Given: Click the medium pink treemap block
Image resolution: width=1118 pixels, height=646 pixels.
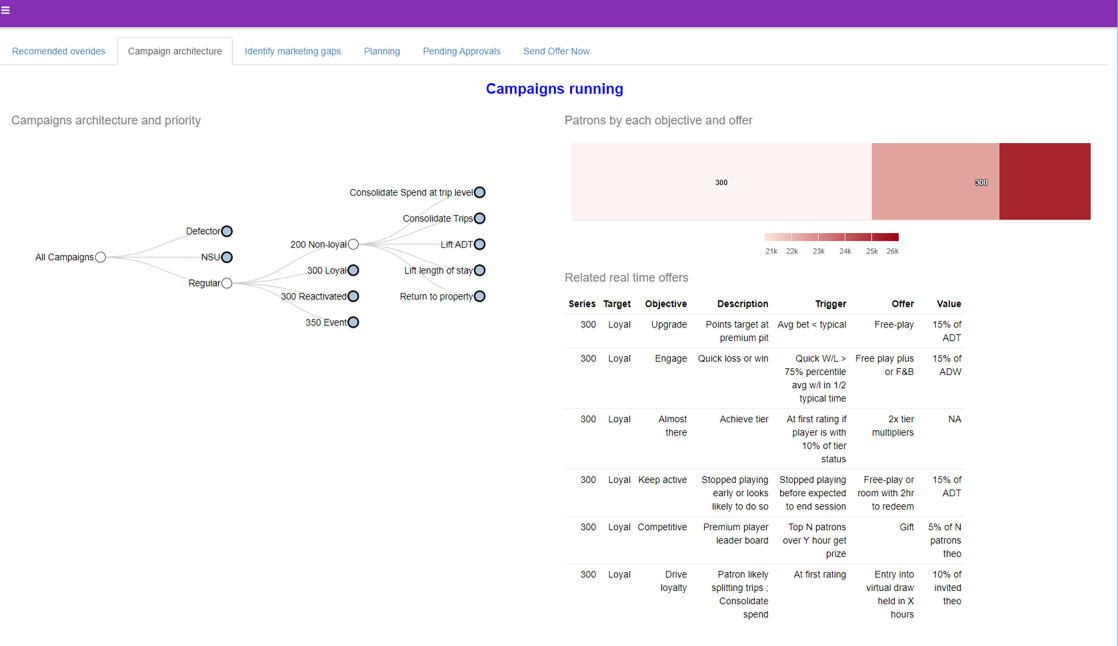Looking at the screenshot, I should click(935, 182).
